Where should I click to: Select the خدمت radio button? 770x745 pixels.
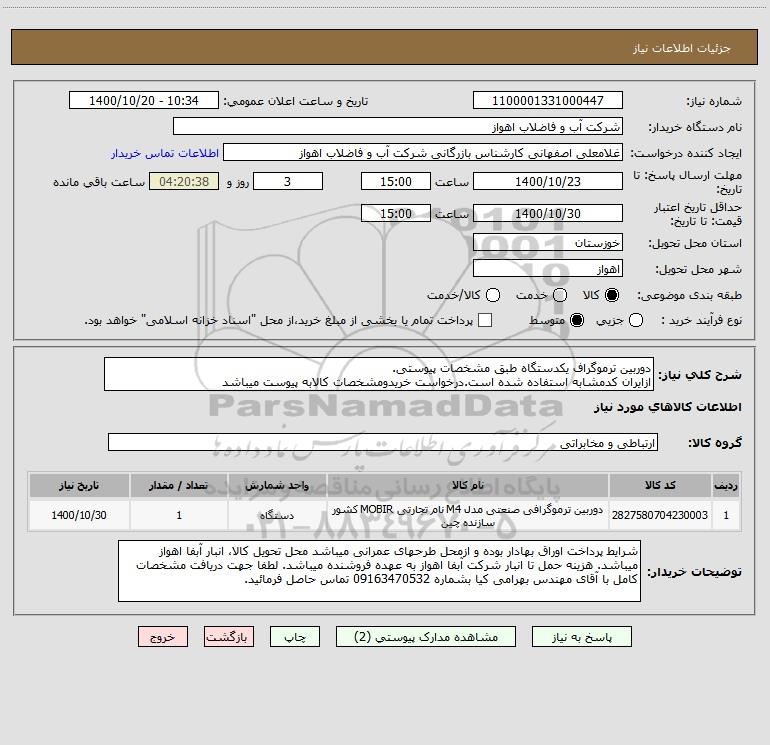tap(560, 295)
